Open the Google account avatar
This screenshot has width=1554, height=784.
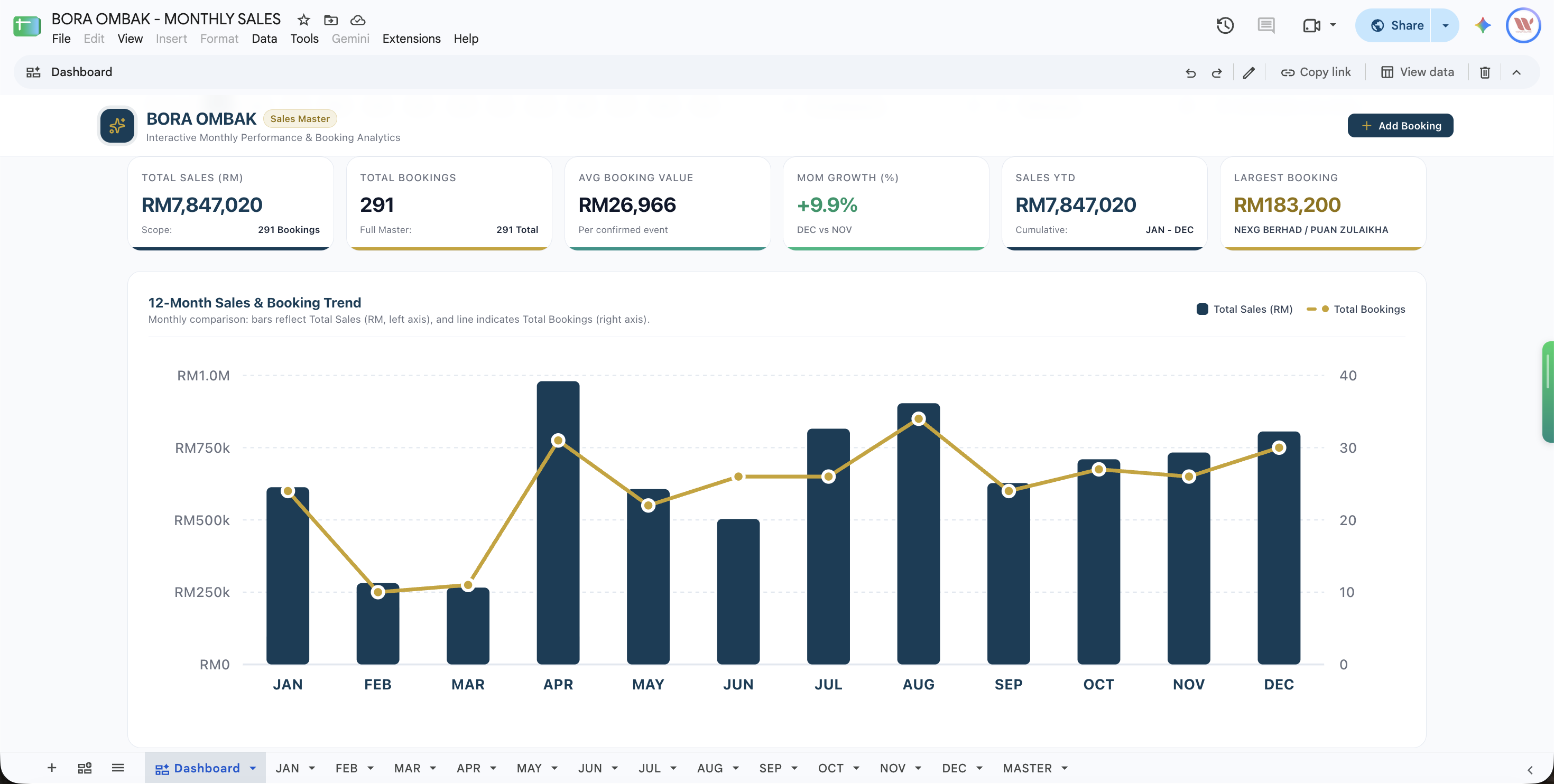point(1523,25)
